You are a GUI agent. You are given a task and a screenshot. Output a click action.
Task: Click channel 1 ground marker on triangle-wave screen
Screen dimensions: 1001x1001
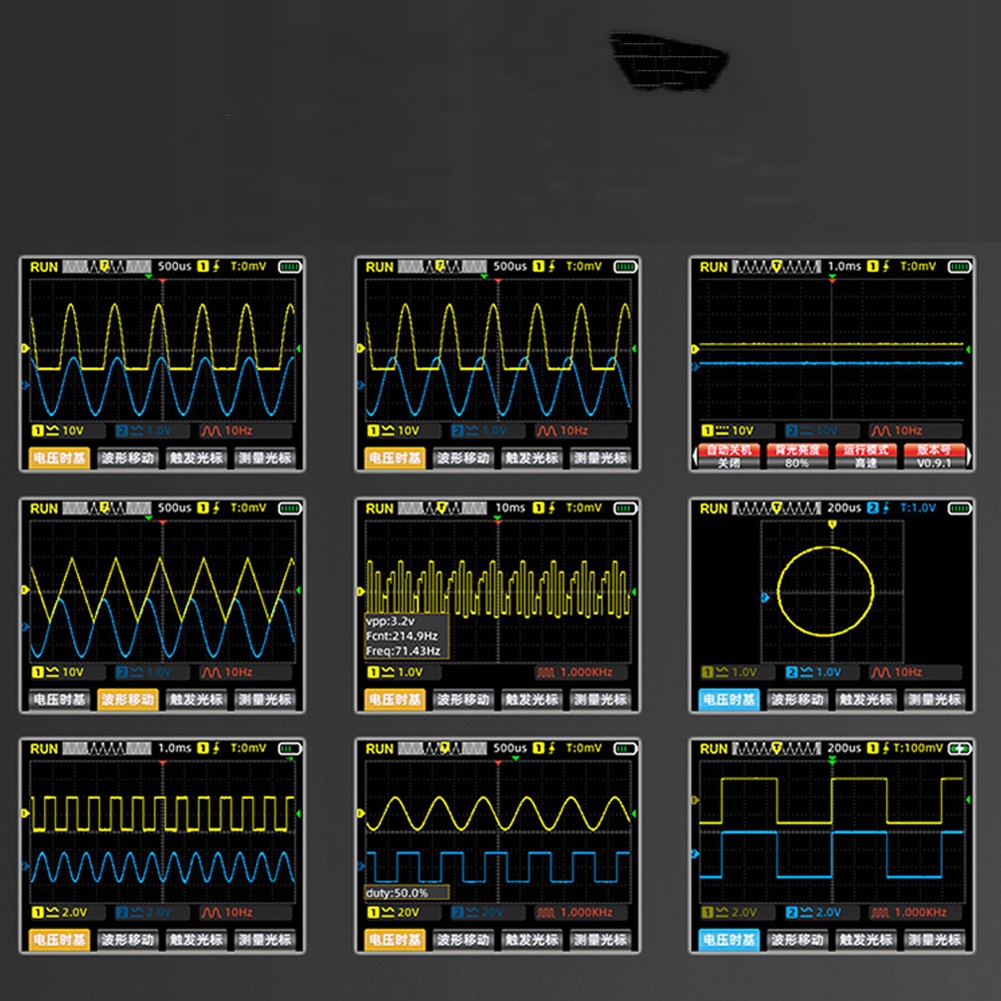[x=26, y=590]
